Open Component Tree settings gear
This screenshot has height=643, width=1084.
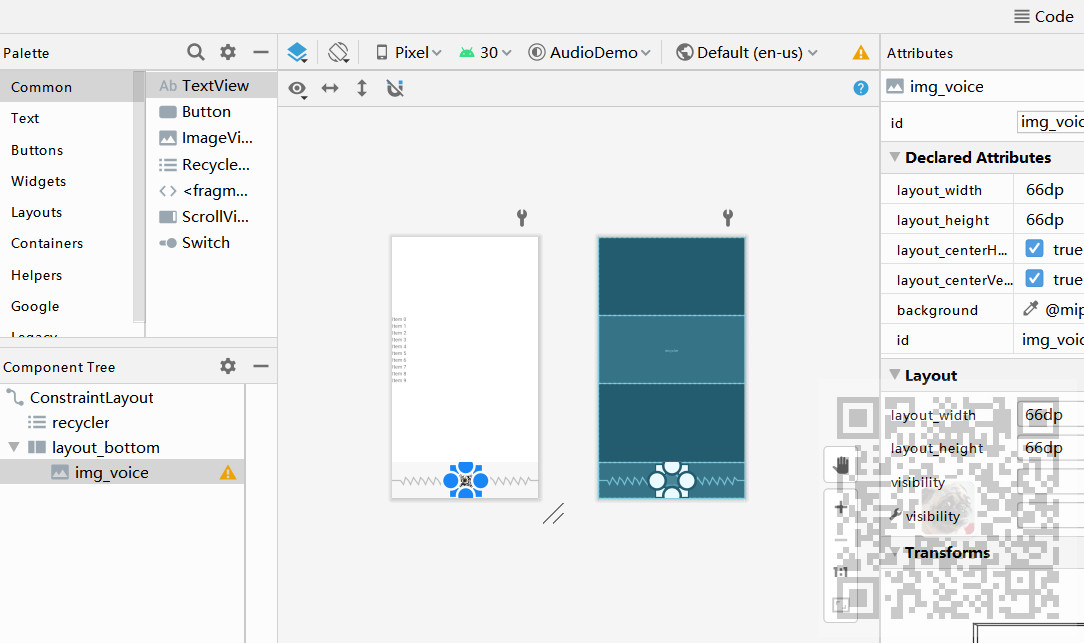(x=227, y=366)
